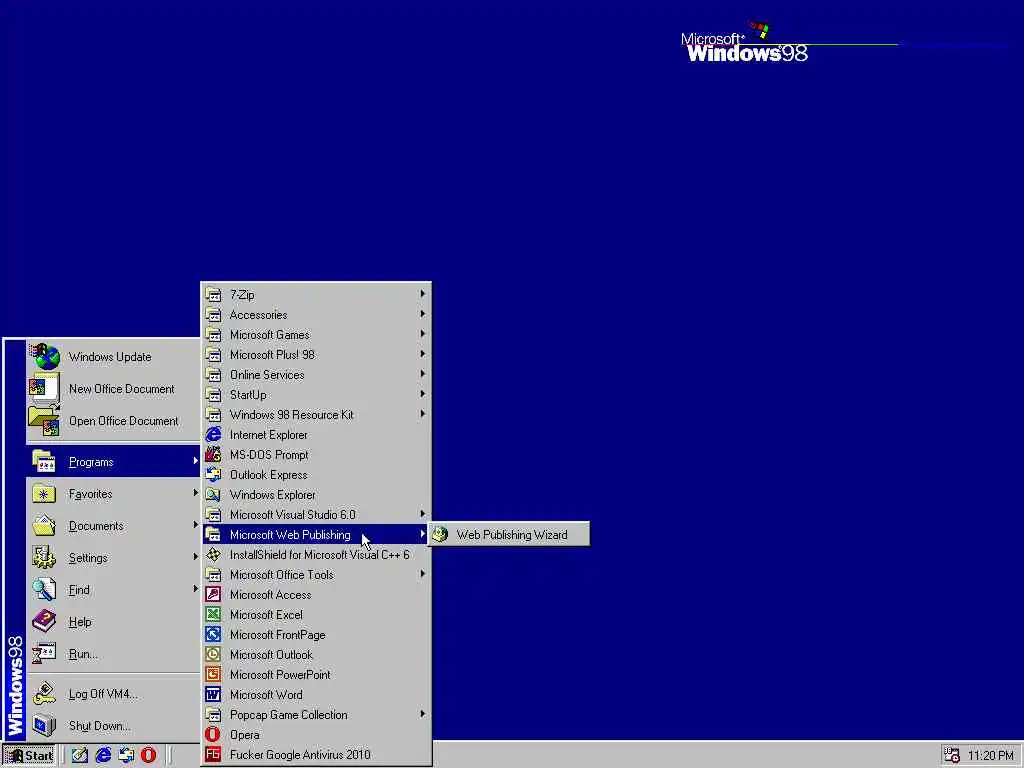The width and height of the screenshot is (1024, 768).
Task: Click the 7-Zip folder icon
Action: click(214, 295)
